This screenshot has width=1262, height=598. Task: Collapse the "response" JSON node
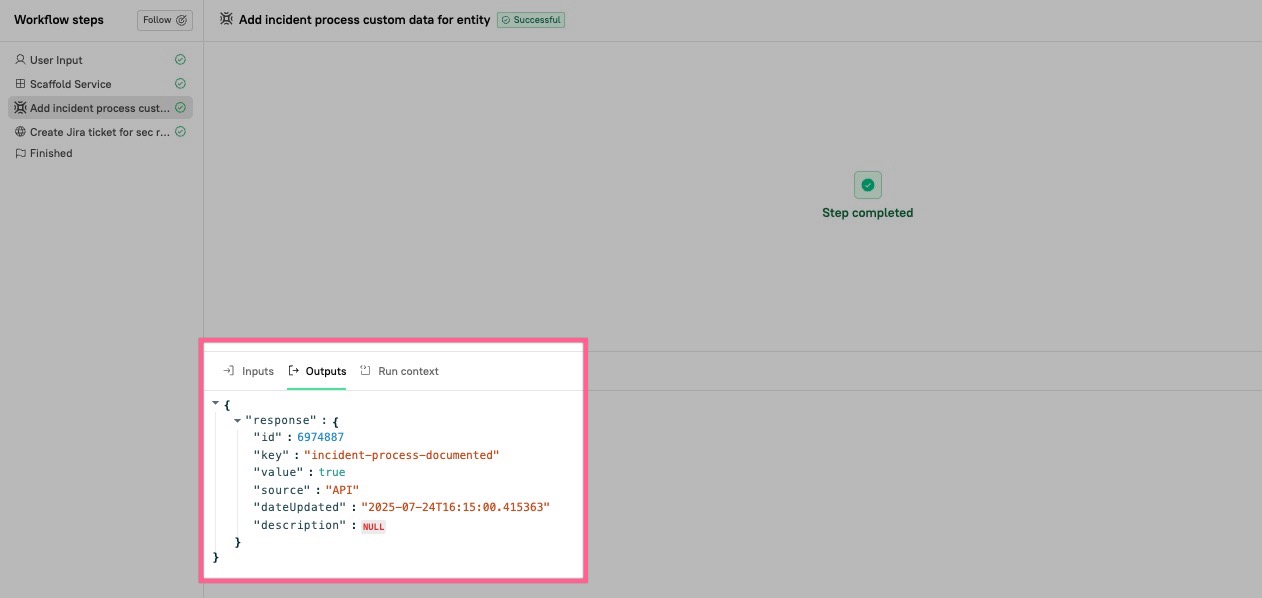237,421
